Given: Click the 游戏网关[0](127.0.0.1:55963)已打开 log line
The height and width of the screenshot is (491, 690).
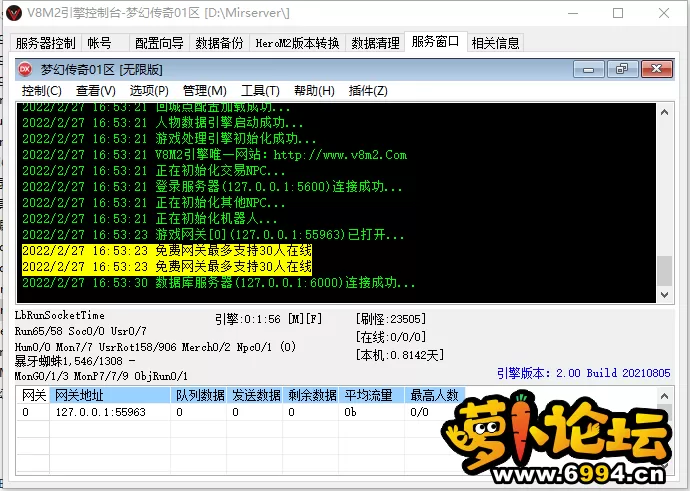Looking at the screenshot, I should 213,235.
